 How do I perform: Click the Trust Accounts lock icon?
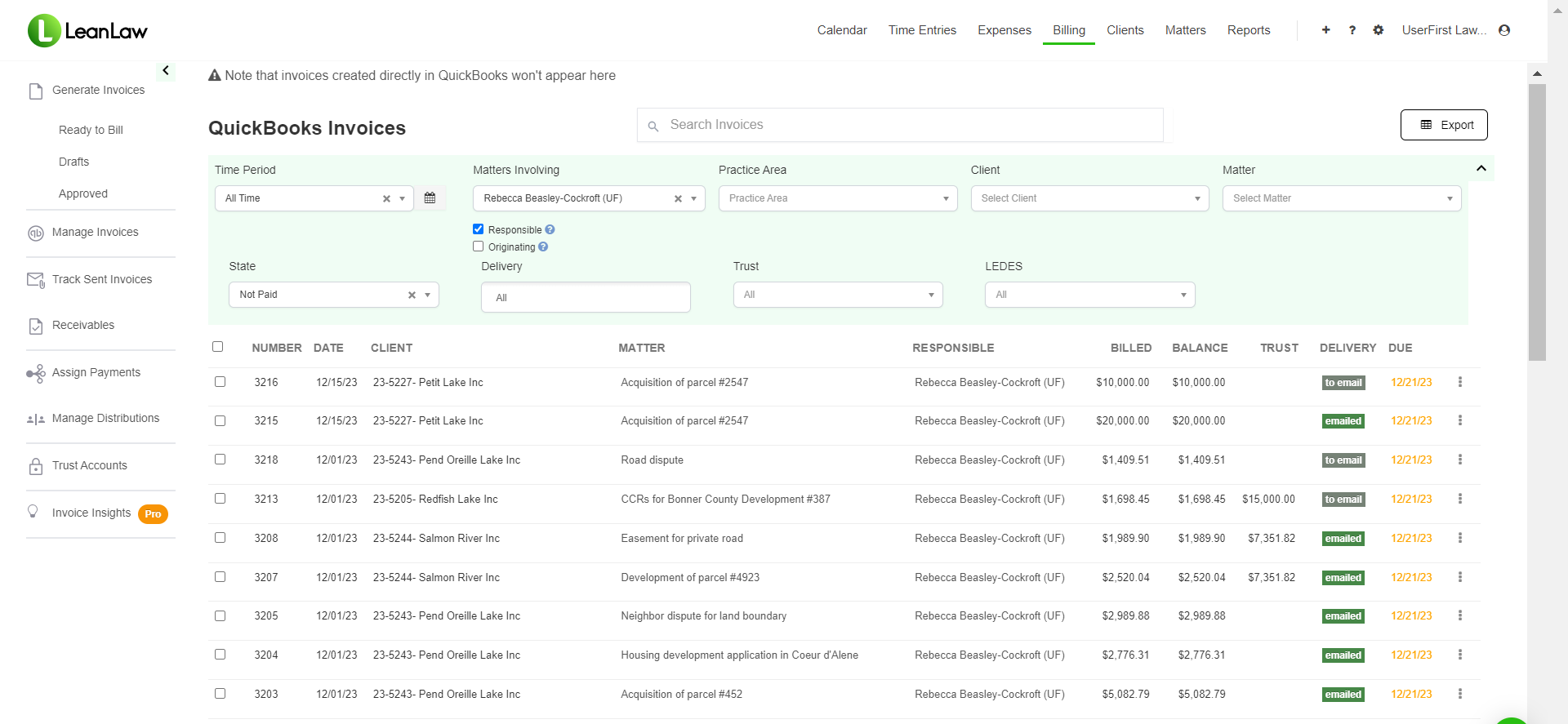point(36,466)
